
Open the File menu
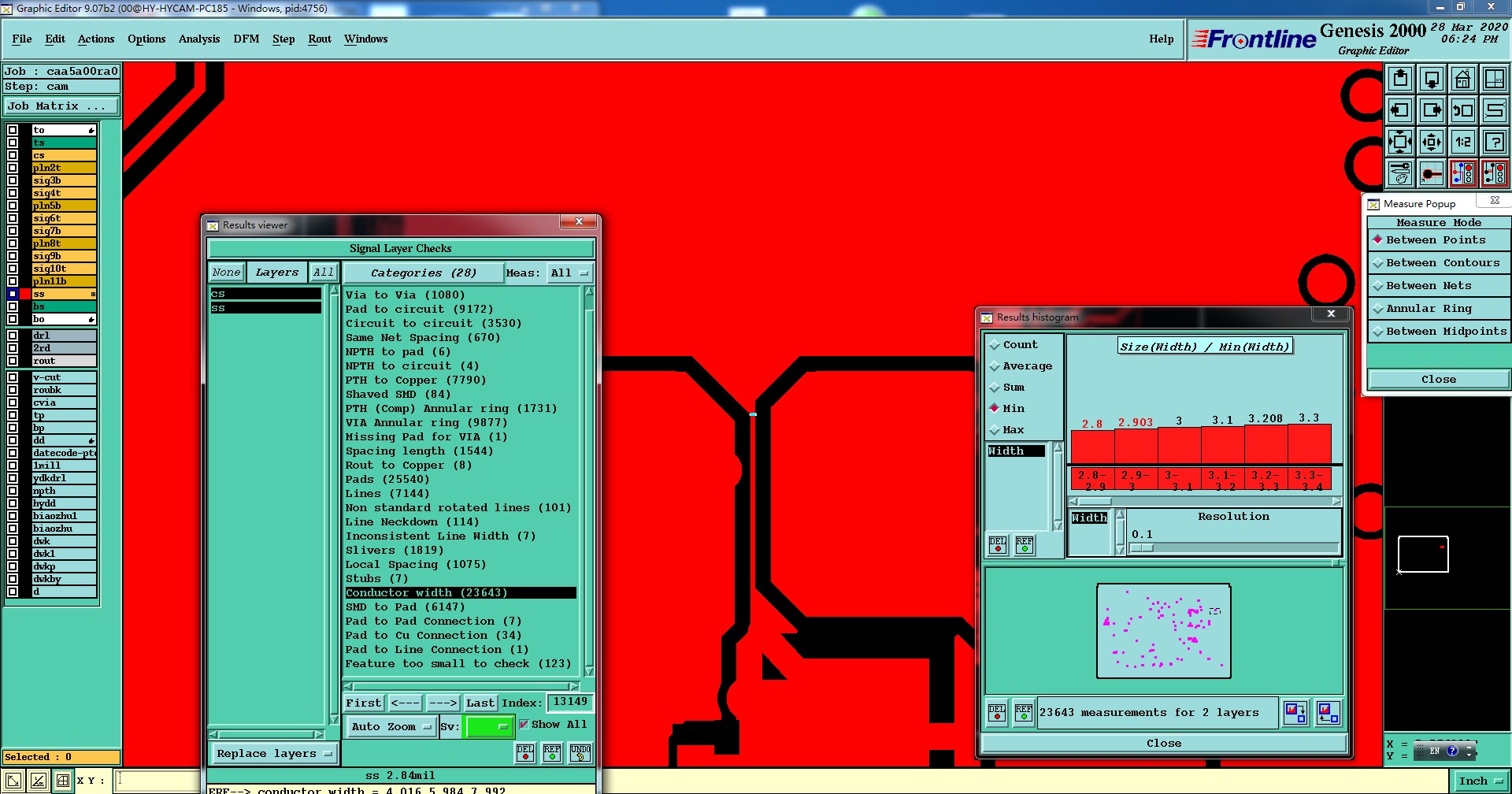click(22, 39)
